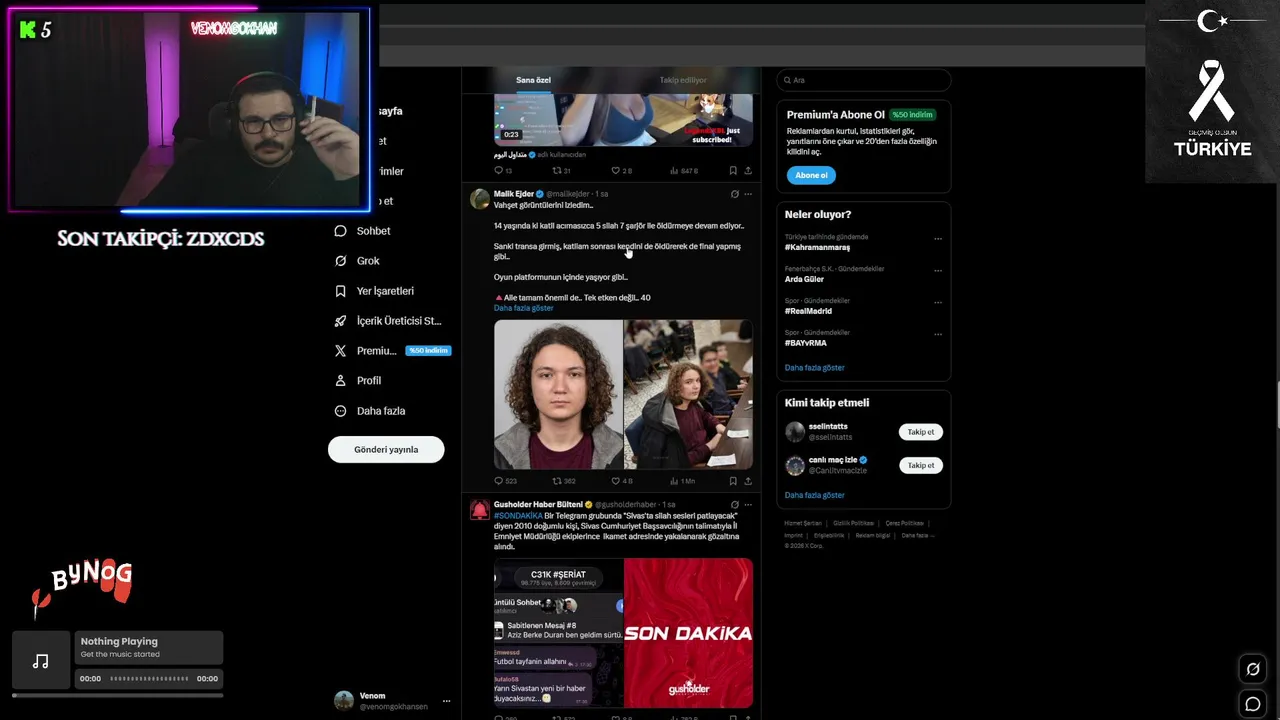Open Malik Ejder profile name
1280x720 pixels.
[513, 194]
